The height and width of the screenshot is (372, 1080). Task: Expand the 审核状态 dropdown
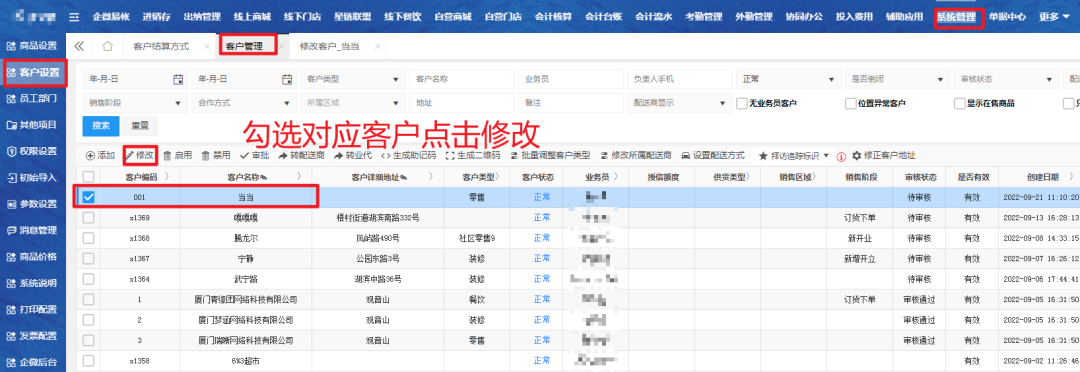pos(1006,79)
